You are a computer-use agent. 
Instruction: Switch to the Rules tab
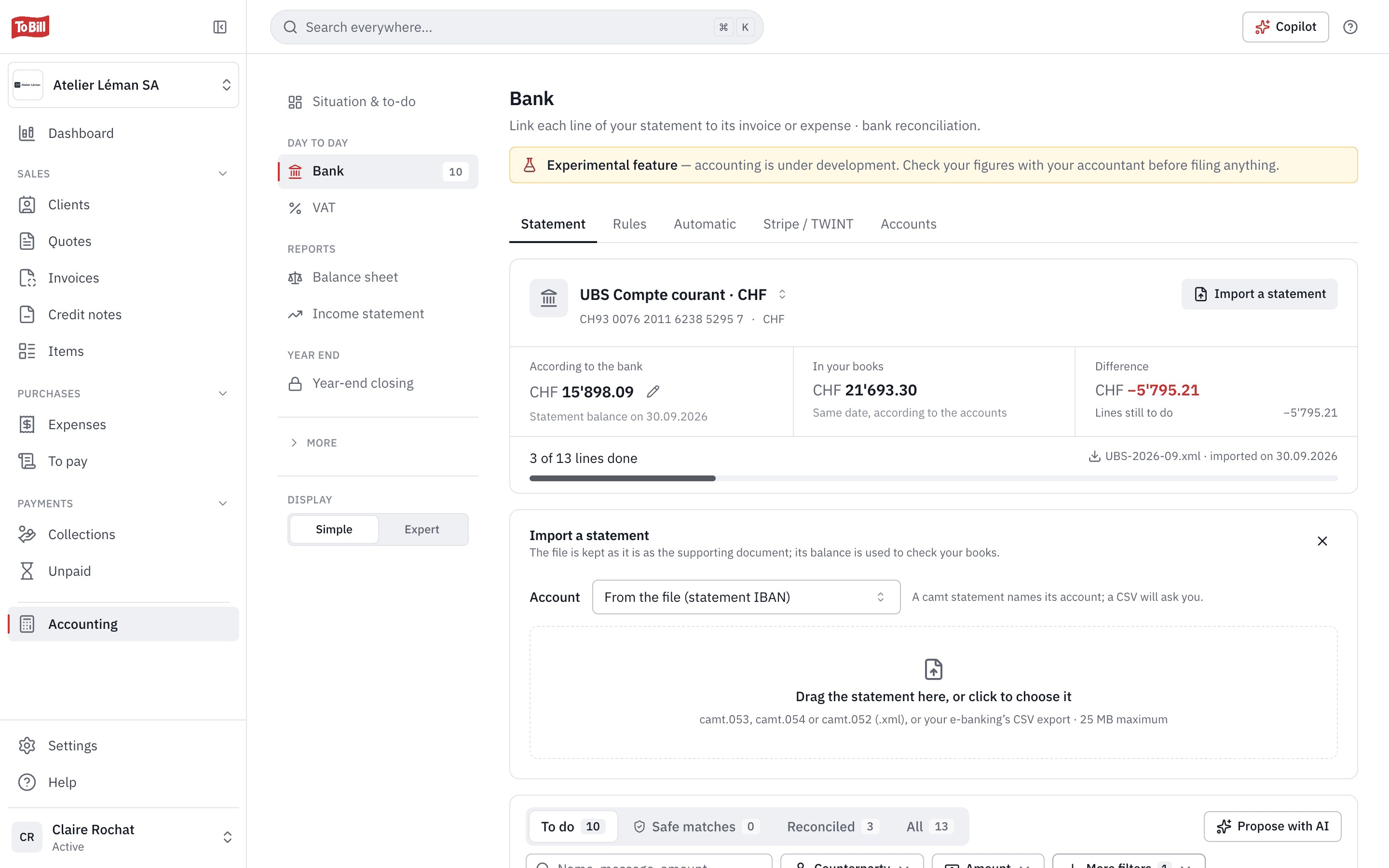(629, 224)
